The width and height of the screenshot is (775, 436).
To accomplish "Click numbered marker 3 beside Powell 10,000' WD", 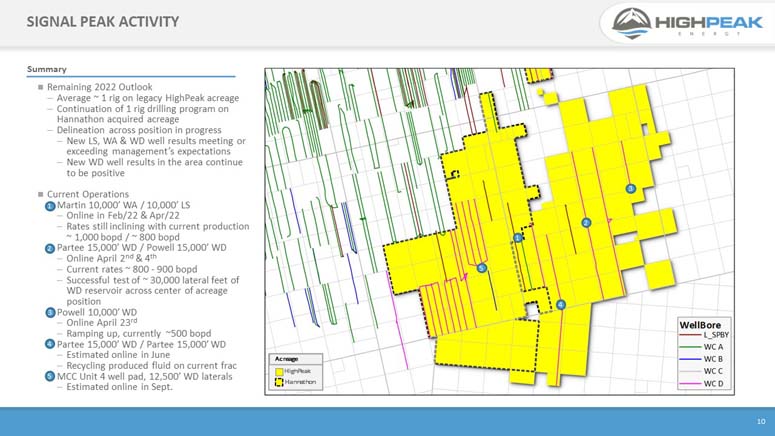I will coord(50,312).
